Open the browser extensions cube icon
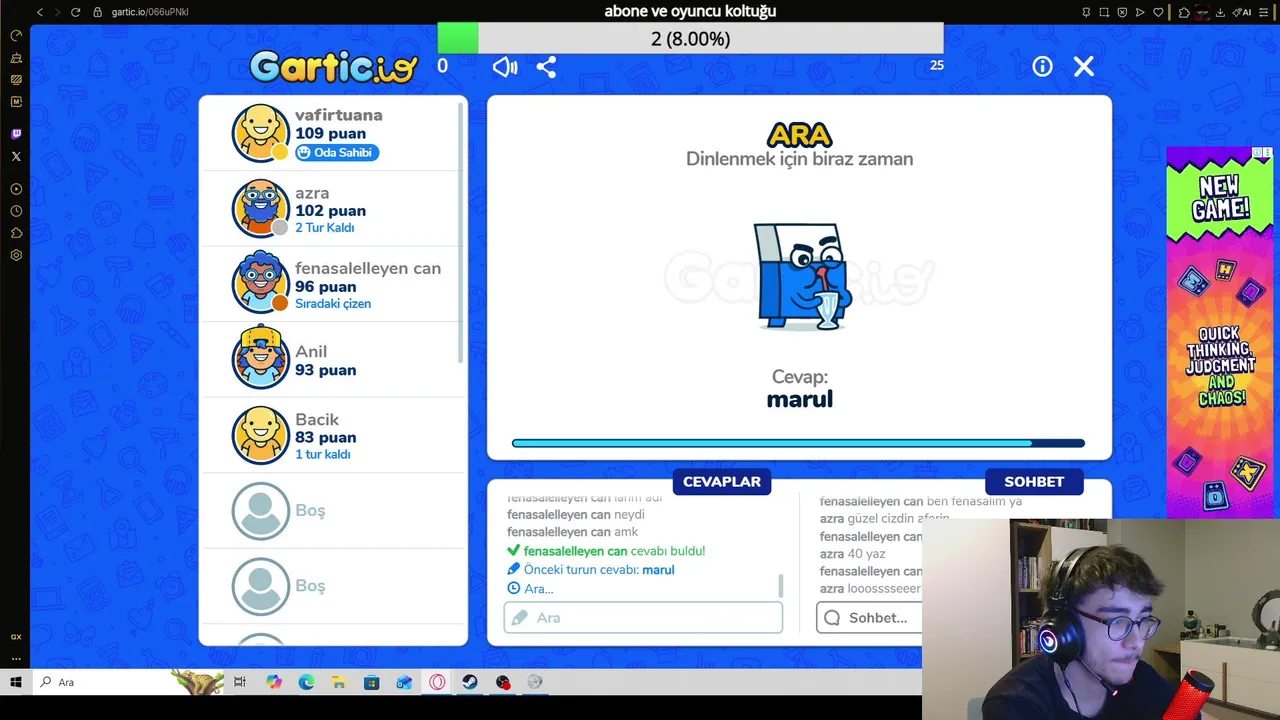 pyautogui.click(x=1184, y=12)
